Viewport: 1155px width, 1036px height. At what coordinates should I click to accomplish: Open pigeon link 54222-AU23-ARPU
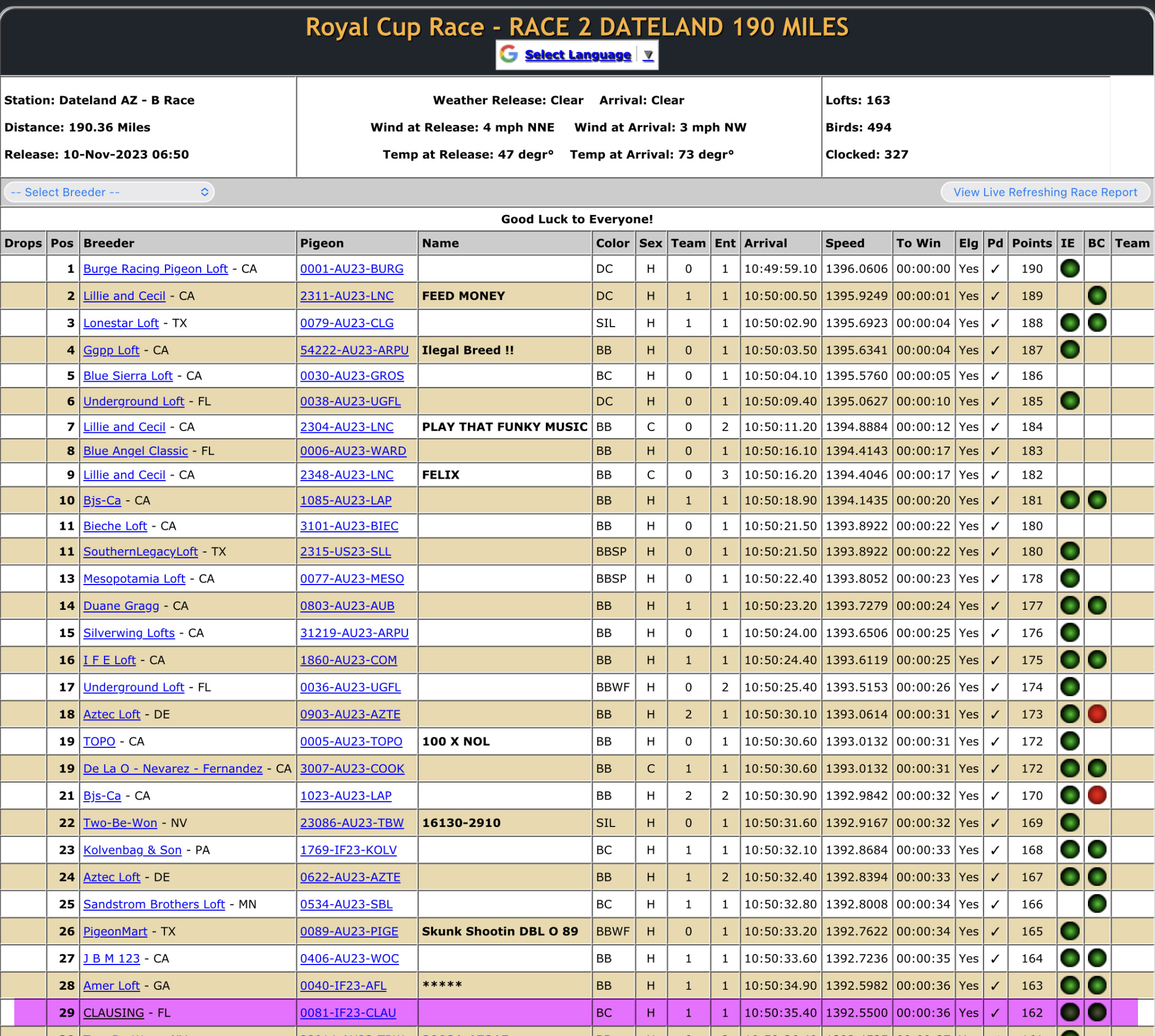click(x=354, y=351)
